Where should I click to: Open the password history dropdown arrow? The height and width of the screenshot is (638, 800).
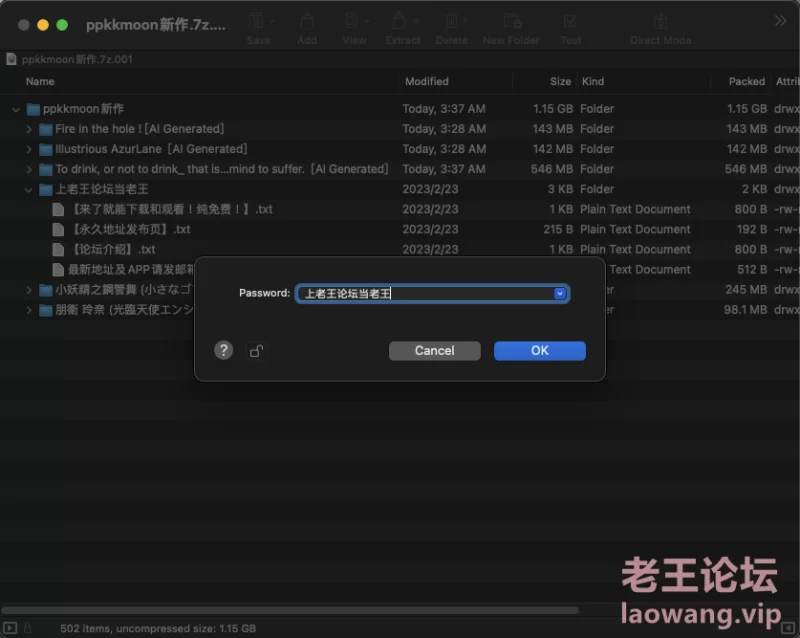click(560, 293)
